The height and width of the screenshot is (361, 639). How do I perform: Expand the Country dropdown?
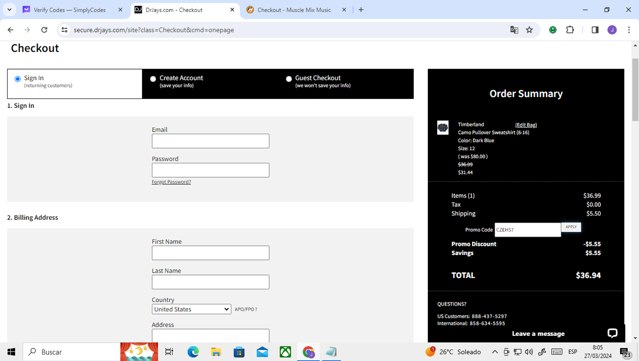[x=192, y=309]
